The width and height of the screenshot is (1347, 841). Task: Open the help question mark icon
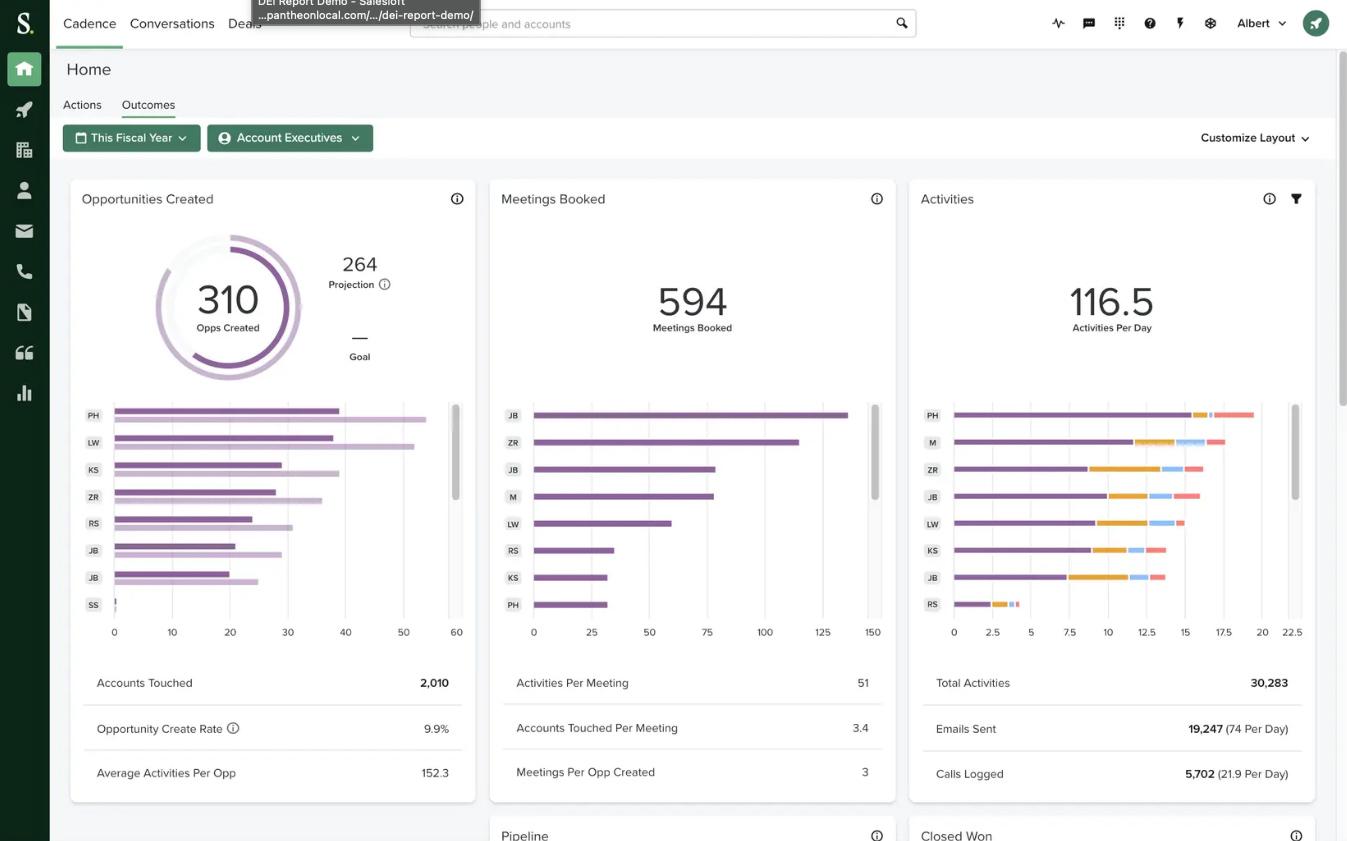[1150, 23]
